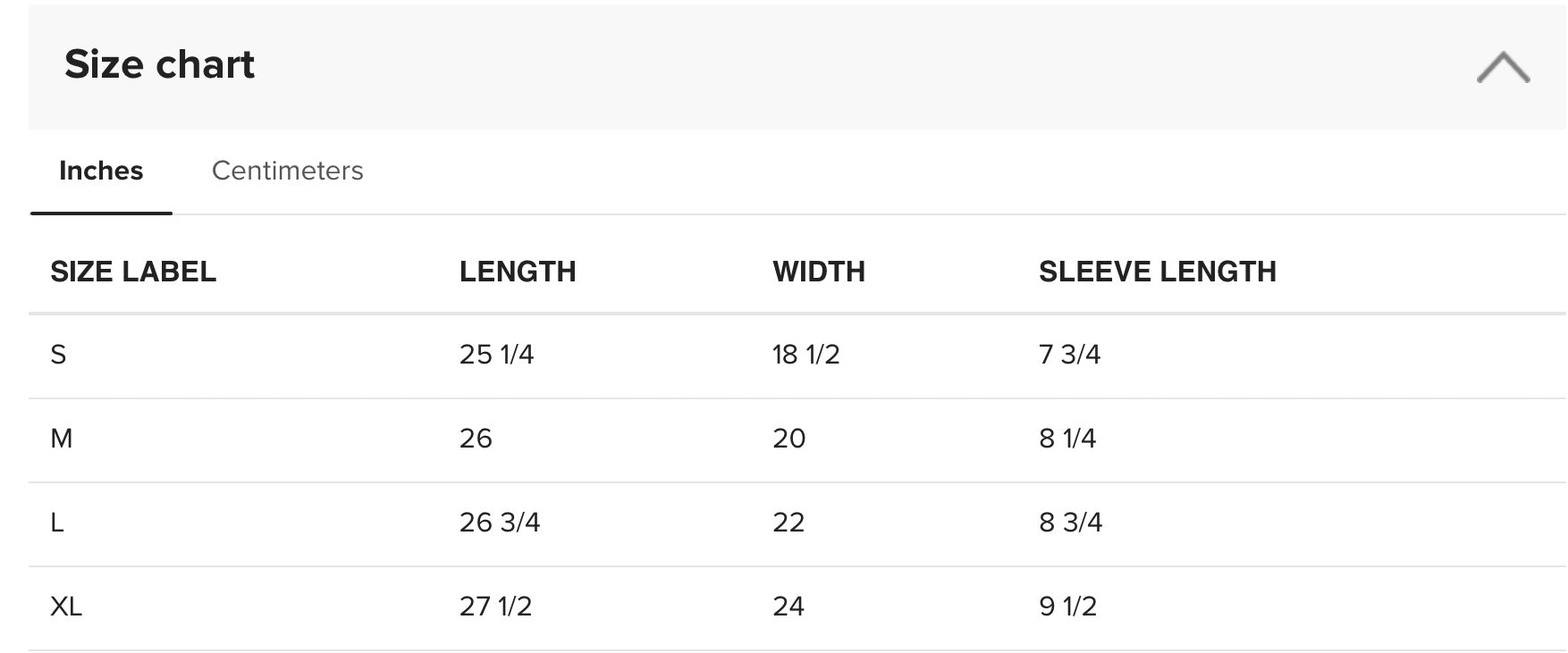This screenshot has width=1568, height=653.
Task: Collapse the Size chart section chevron
Action: pyautogui.click(x=1503, y=68)
